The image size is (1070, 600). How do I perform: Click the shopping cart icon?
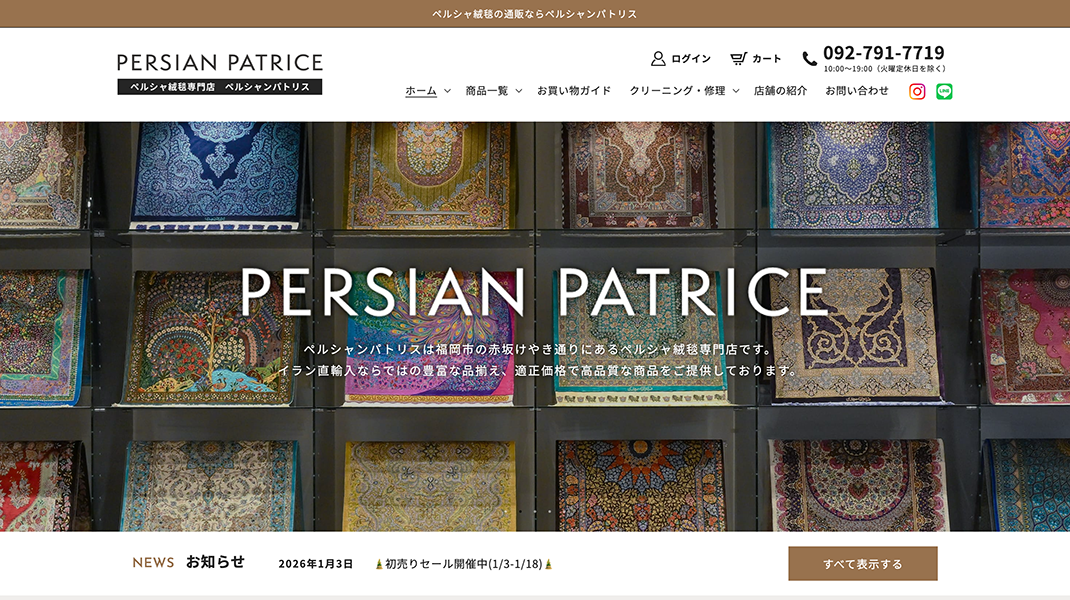pos(738,59)
